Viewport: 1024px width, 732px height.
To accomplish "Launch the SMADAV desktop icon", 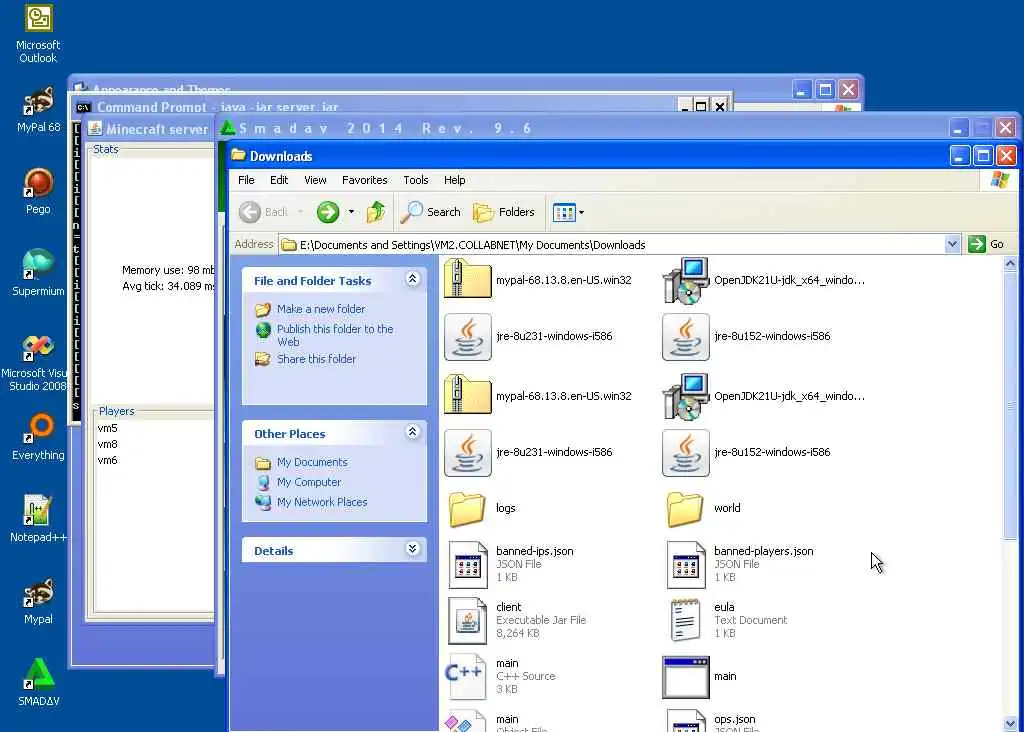I will (38, 682).
